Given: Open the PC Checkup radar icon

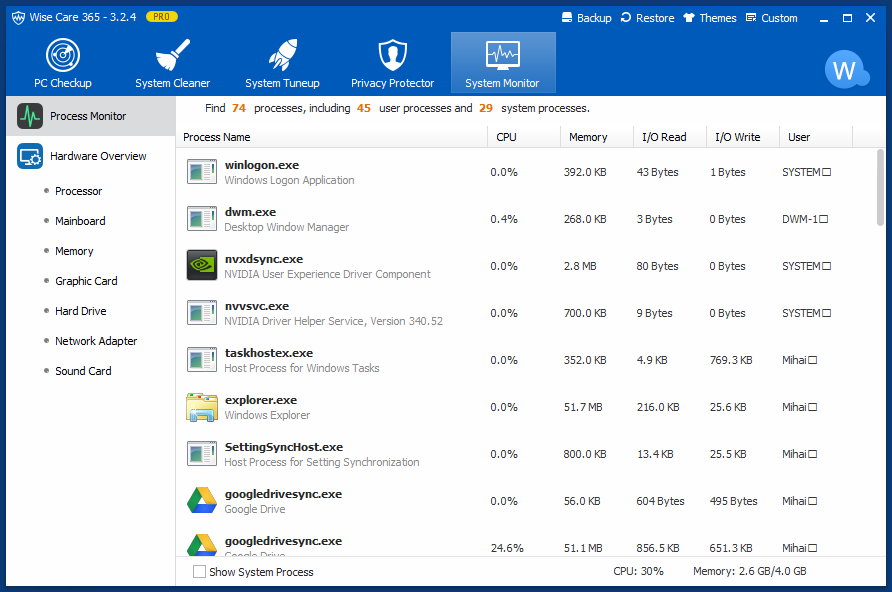Looking at the screenshot, I should (x=63, y=55).
